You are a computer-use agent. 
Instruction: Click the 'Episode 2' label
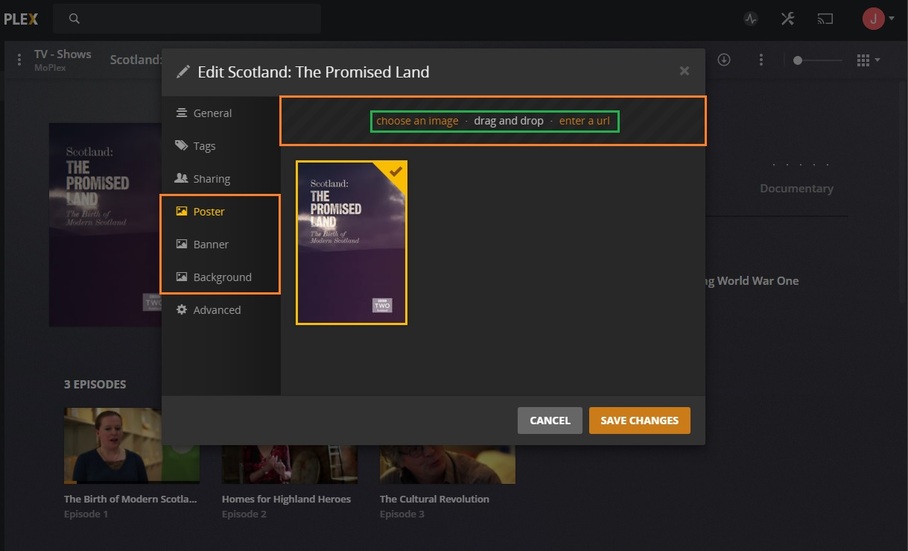tap(244, 514)
